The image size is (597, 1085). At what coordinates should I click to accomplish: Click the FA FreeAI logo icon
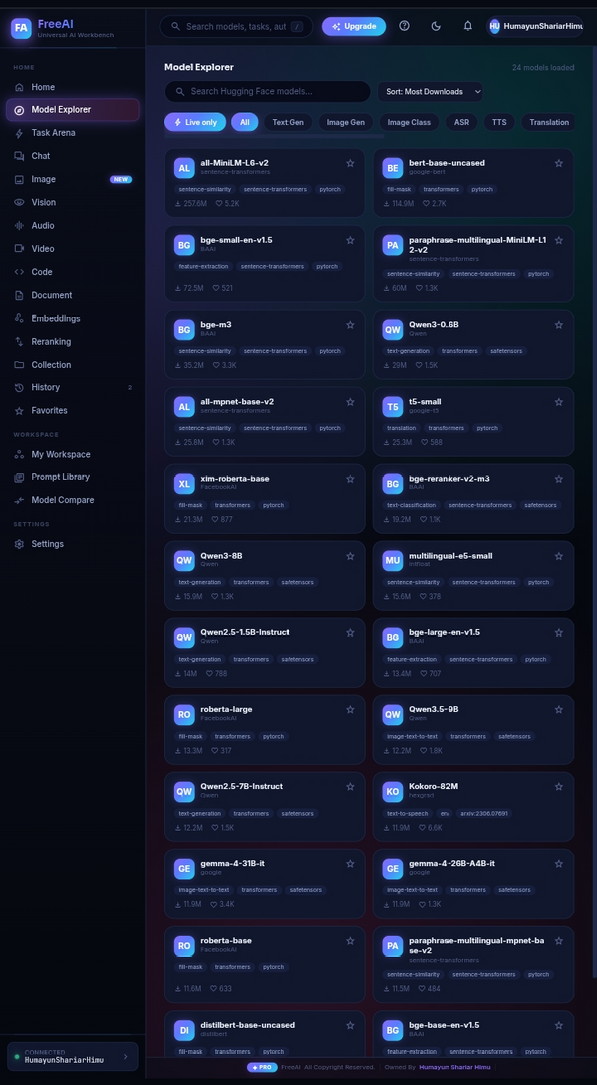(x=21, y=28)
